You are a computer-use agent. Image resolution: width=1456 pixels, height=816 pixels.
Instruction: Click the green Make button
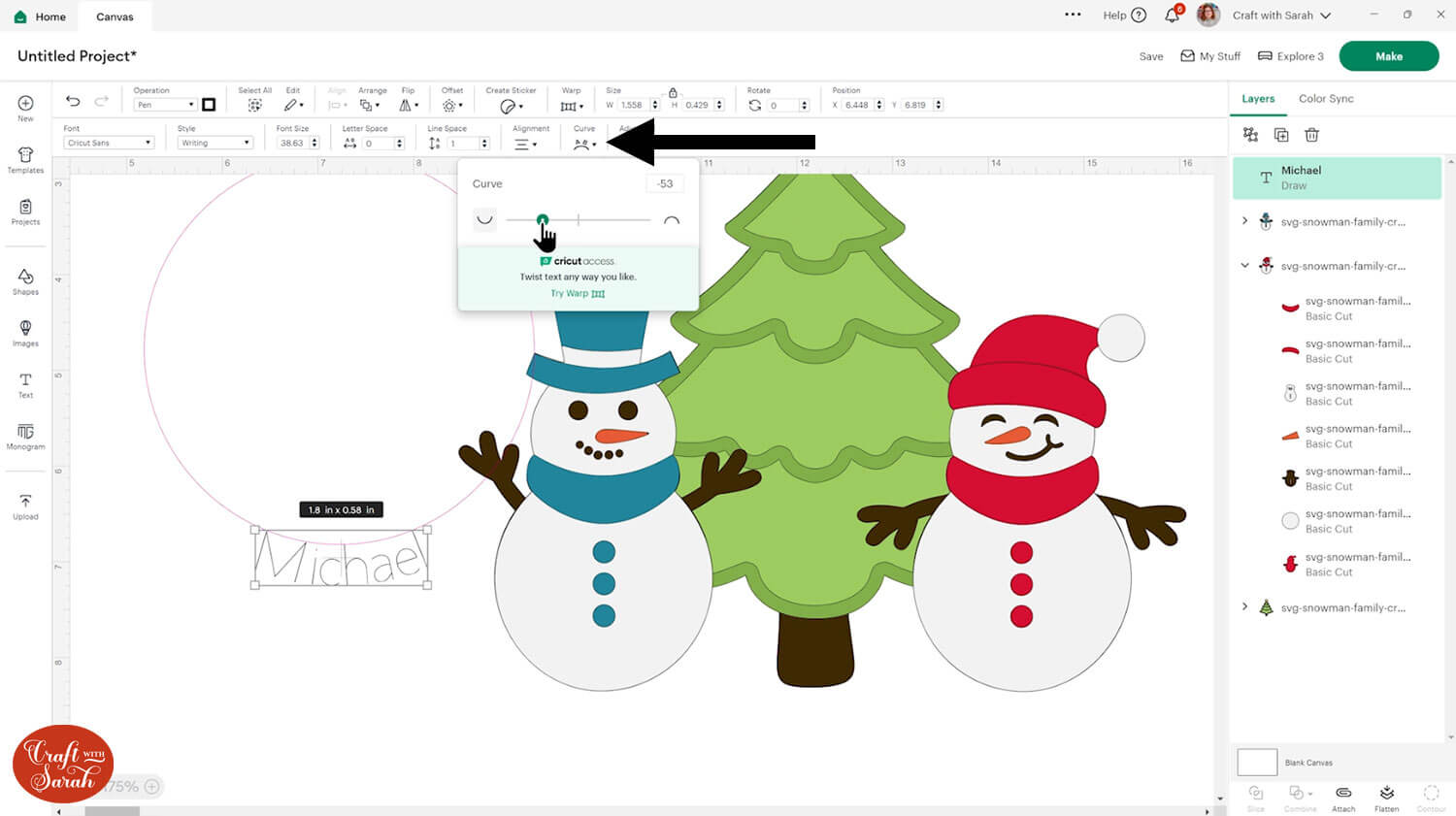1388,56
